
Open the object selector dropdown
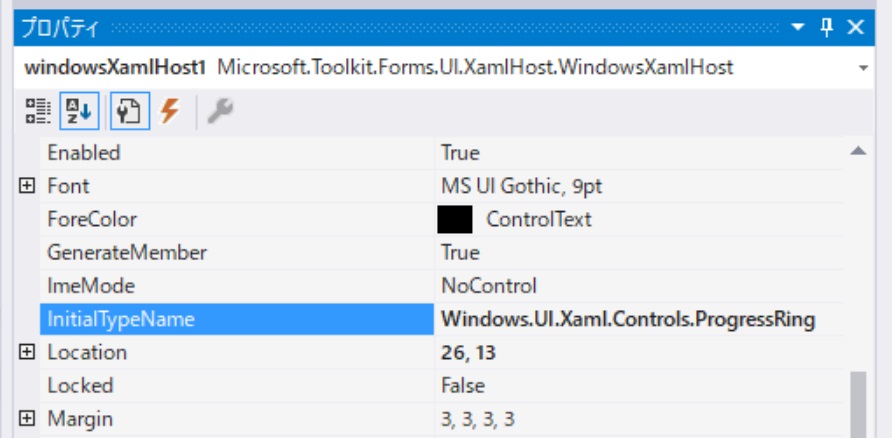point(863,68)
